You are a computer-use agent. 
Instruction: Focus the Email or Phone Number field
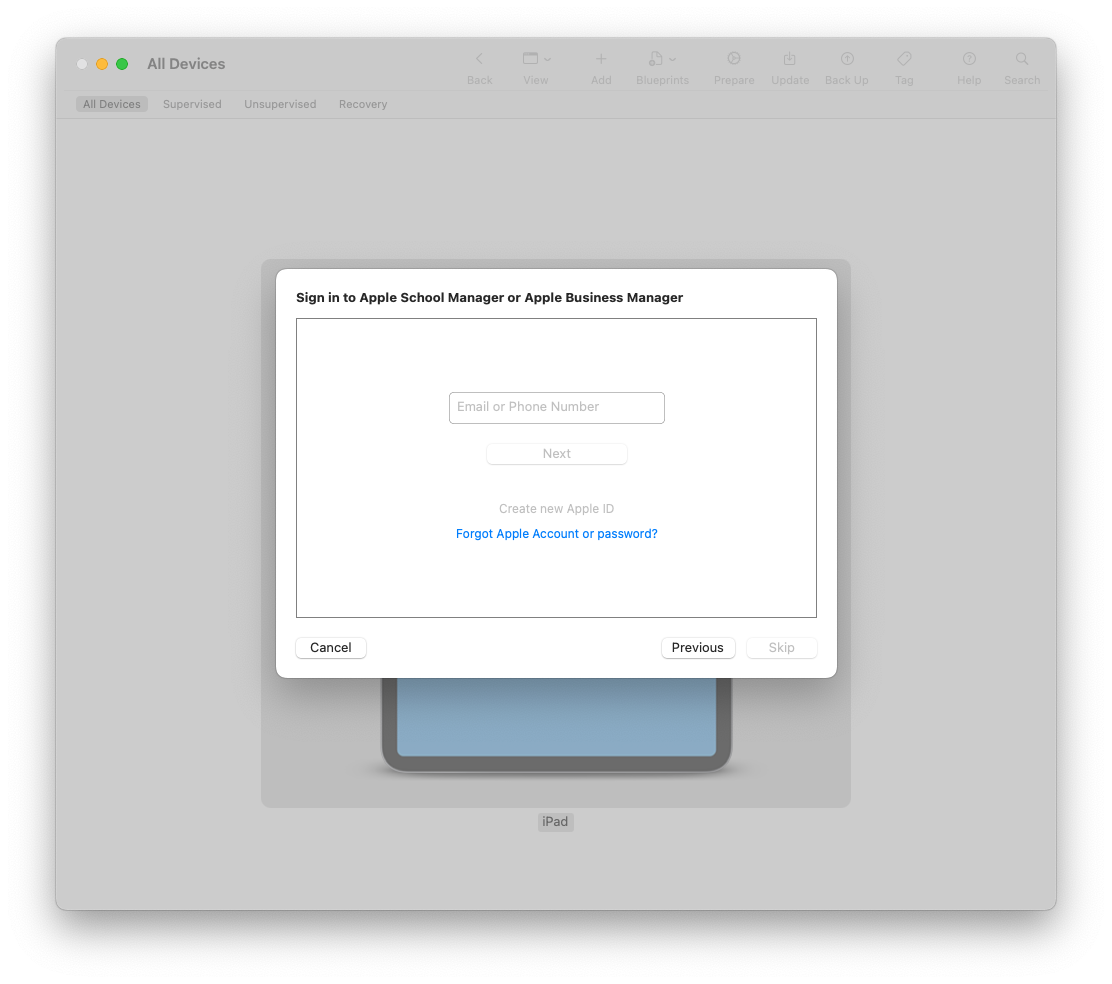pos(557,408)
